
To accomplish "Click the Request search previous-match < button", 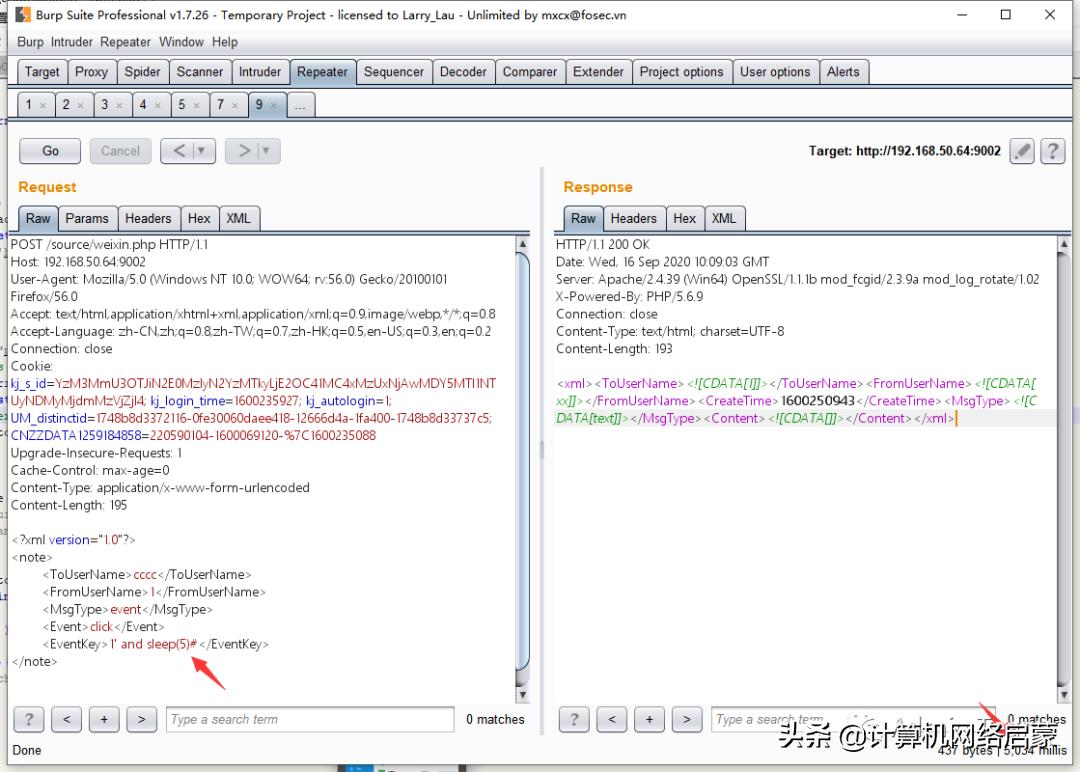I will [x=67, y=720].
